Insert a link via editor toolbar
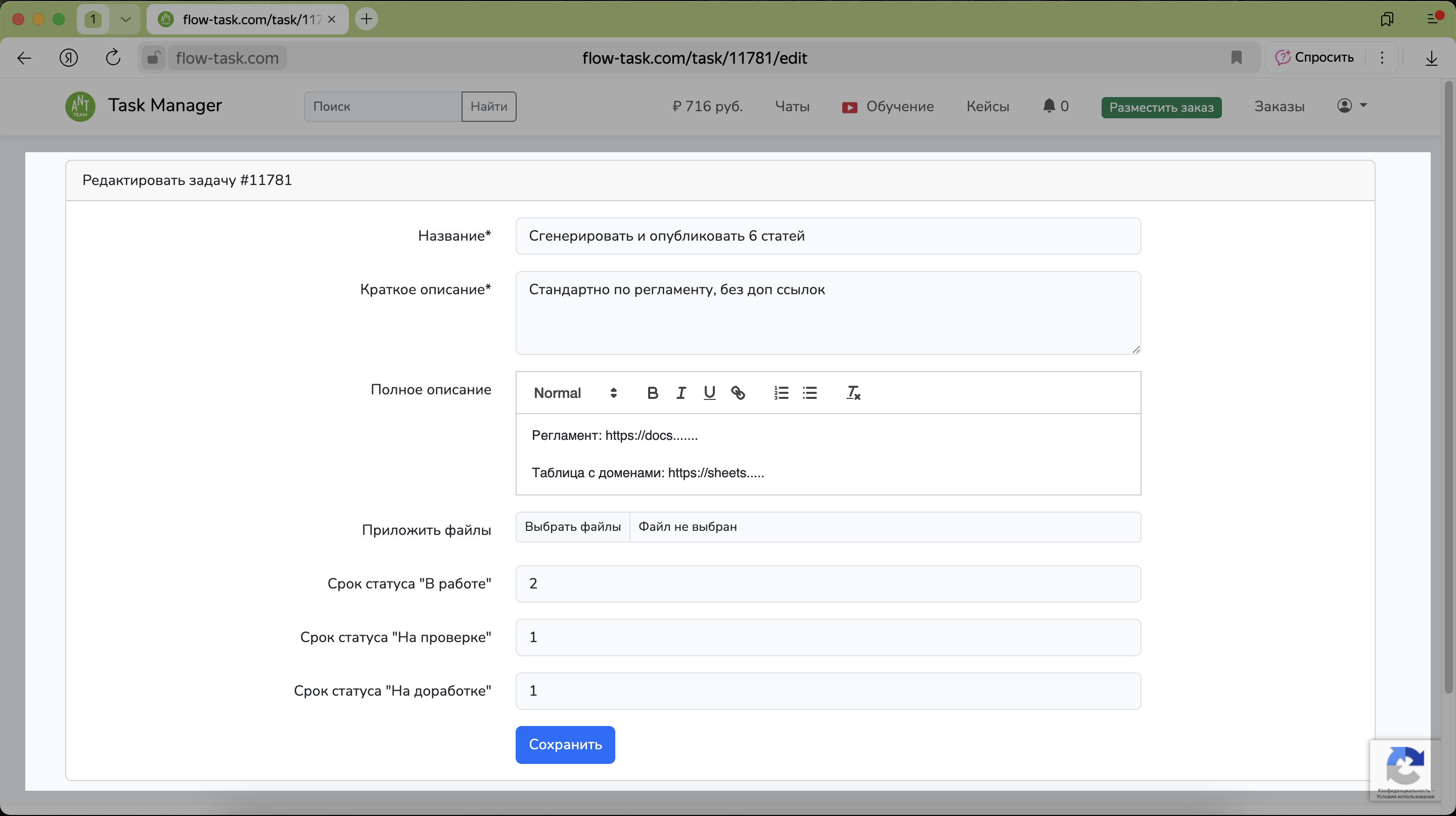This screenshot has width=1456, height=816. tap(738, 393)
